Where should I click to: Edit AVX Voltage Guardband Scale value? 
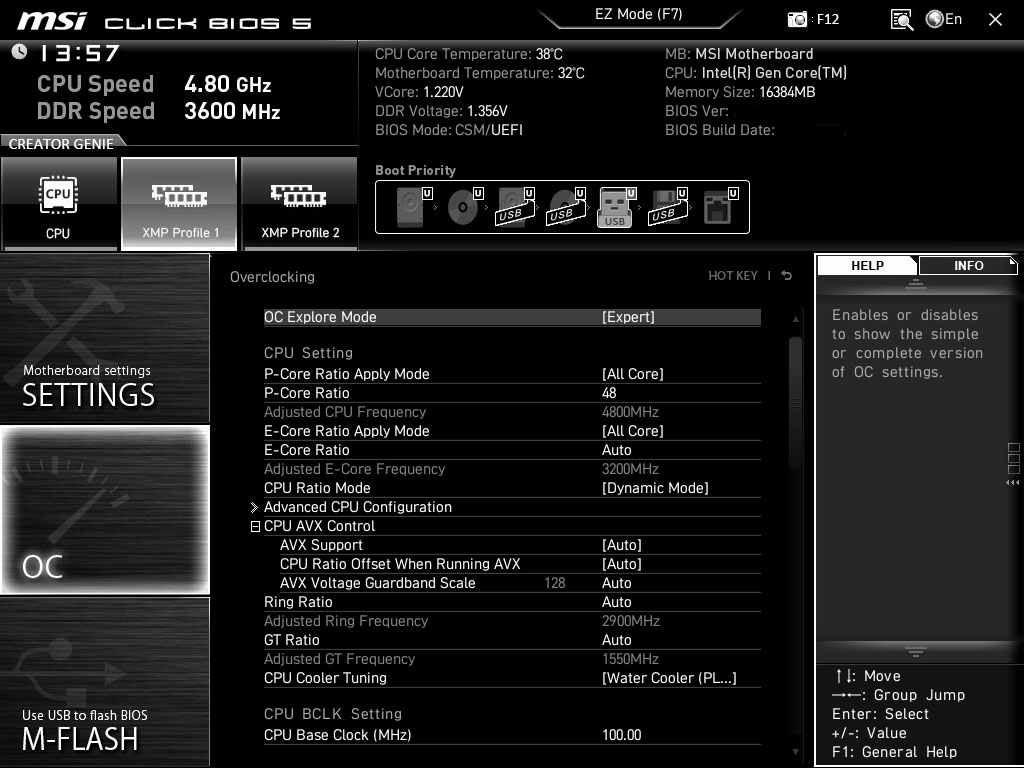click(x=520, y=583)
